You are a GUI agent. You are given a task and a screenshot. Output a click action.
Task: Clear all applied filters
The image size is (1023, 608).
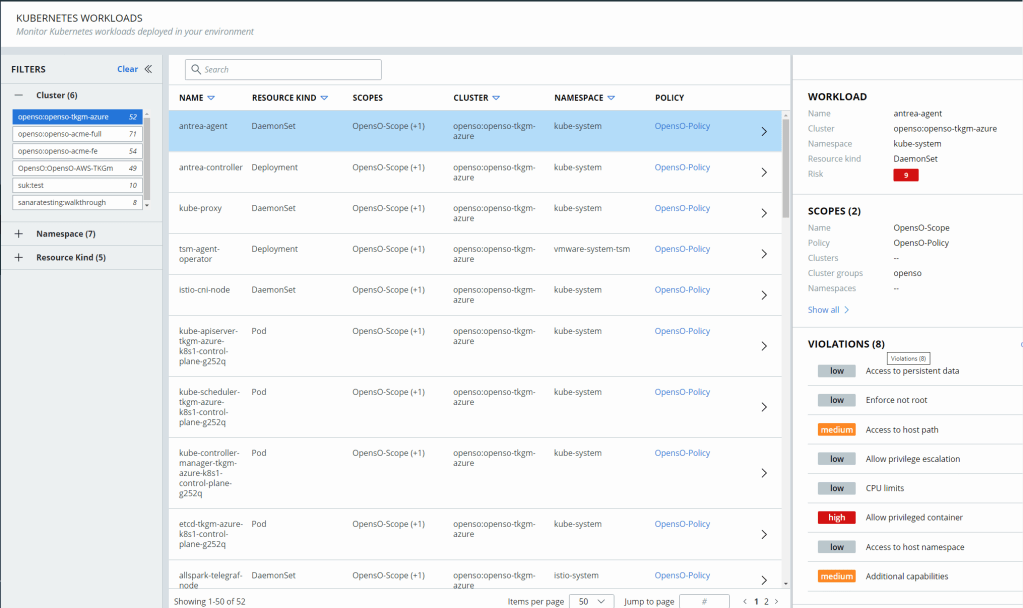click(127, 69)
